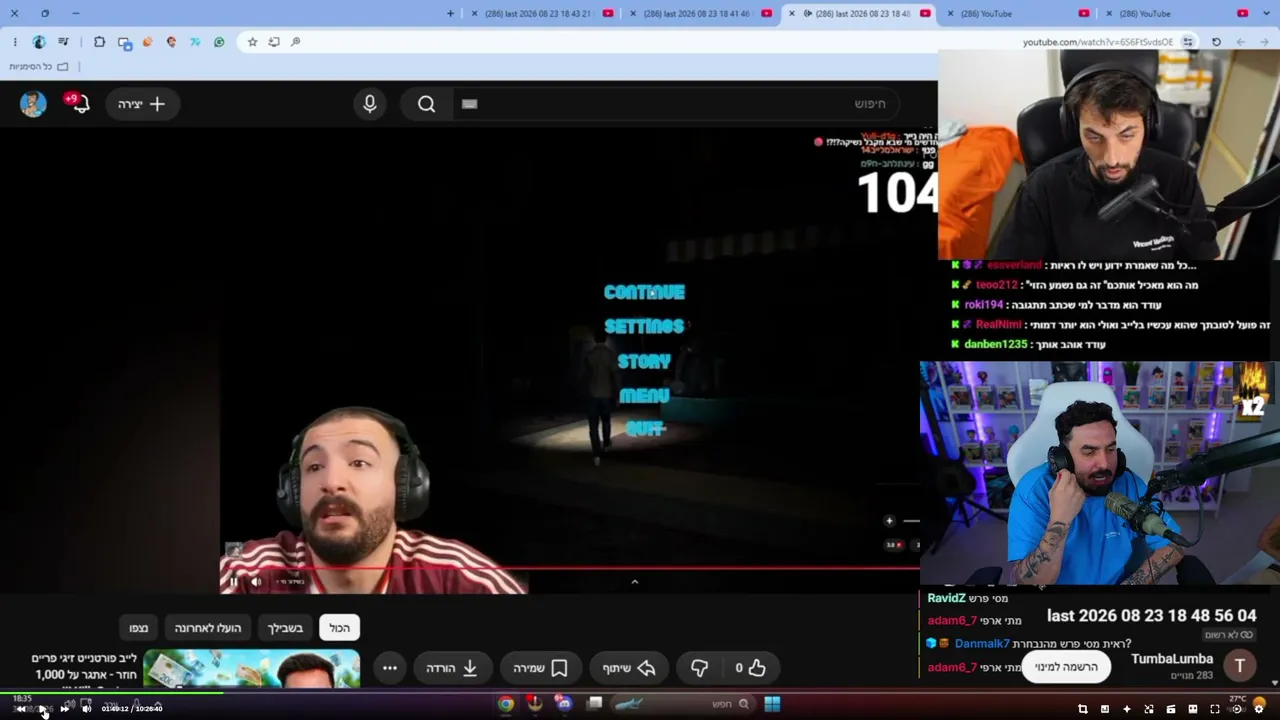The height and width of the screenshot is (720, 1280).
Task: Click the red video progress bar
Action: 570,568
